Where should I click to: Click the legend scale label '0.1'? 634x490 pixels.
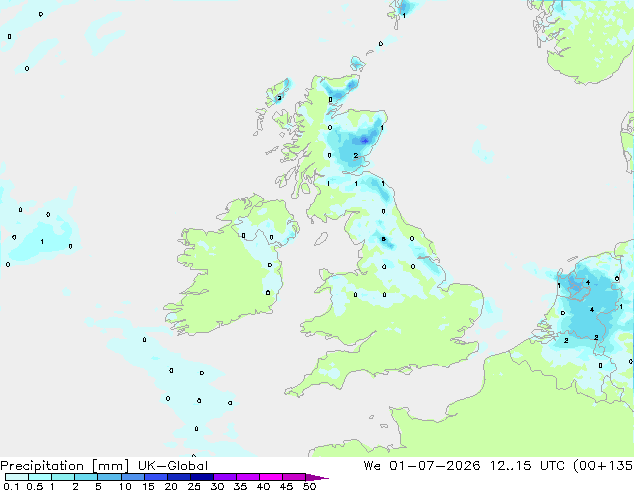point(11,486)
